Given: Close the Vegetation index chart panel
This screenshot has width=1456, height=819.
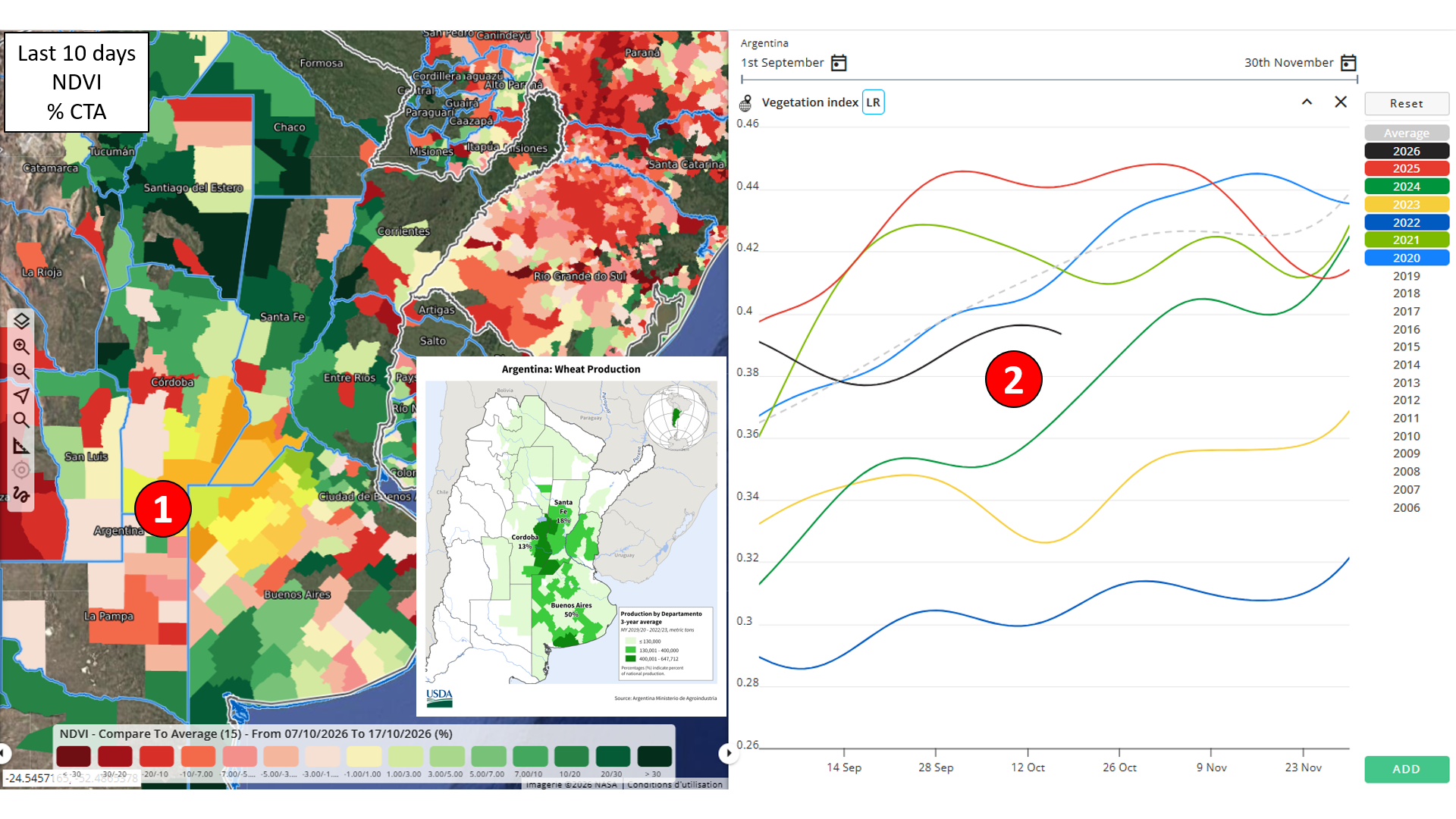Looking at the screenshot, I should pyautogui.click(x=1341, y=102).
